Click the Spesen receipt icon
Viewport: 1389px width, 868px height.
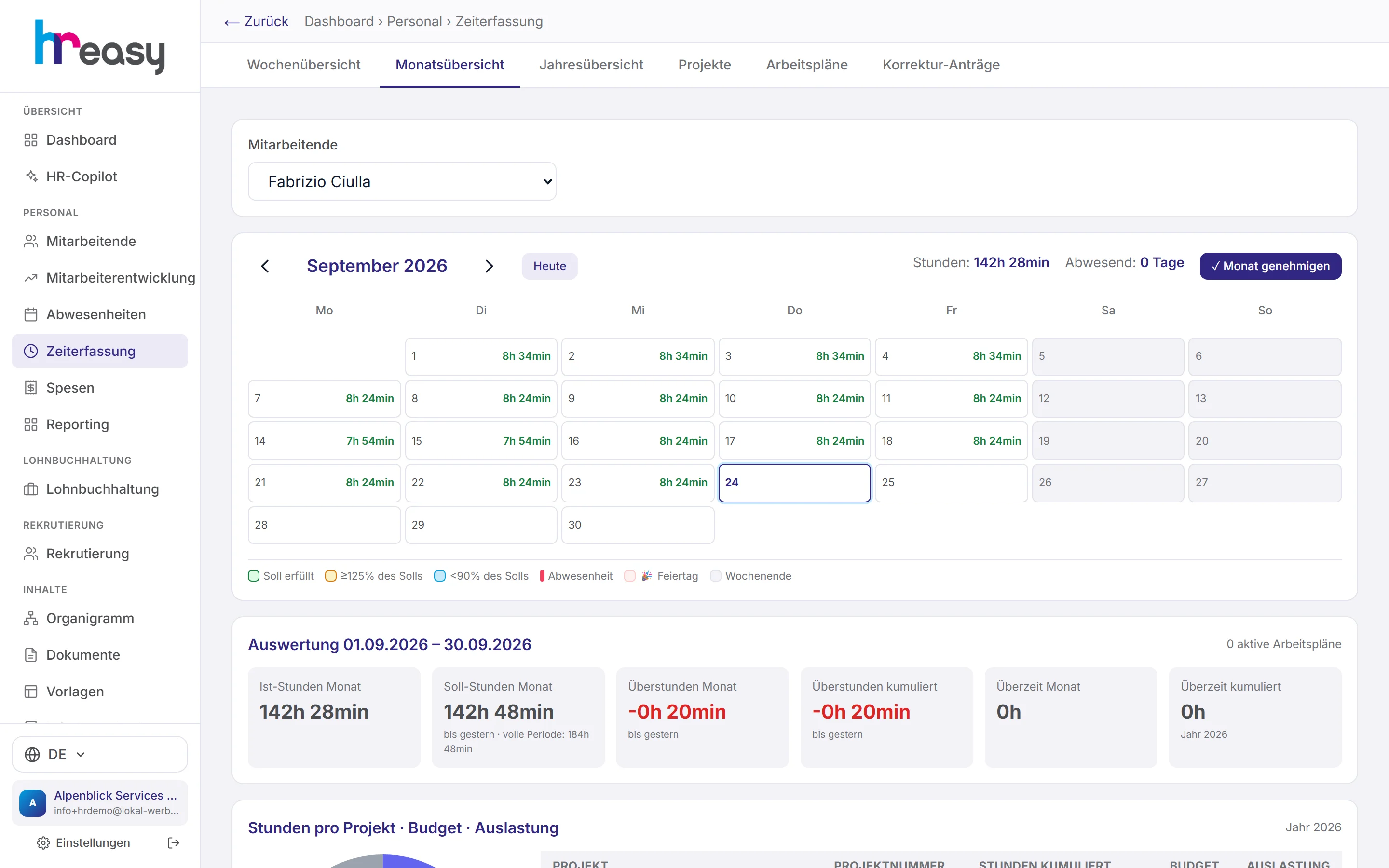[31, 388]
